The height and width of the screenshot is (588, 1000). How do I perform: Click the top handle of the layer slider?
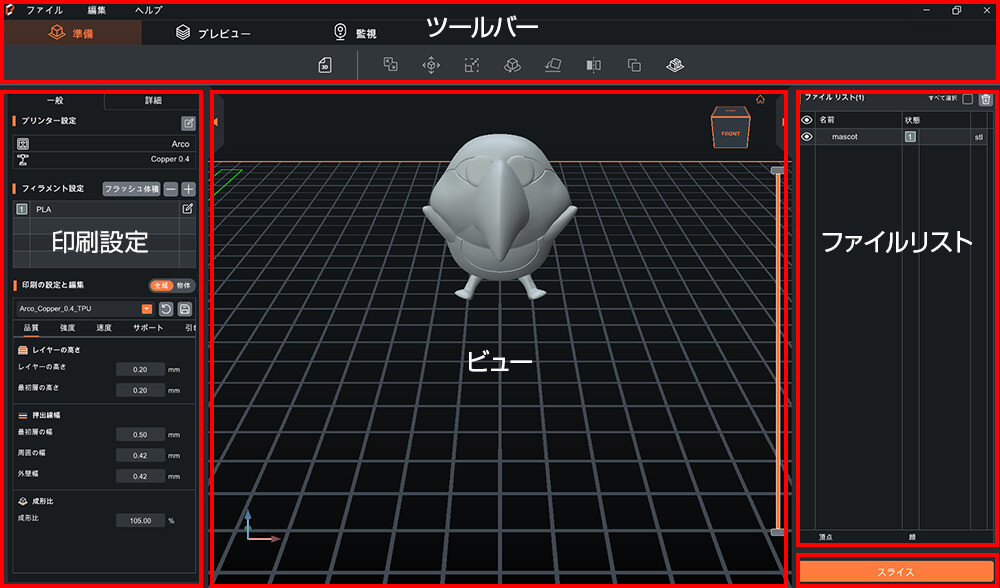[x=778, y=170]
